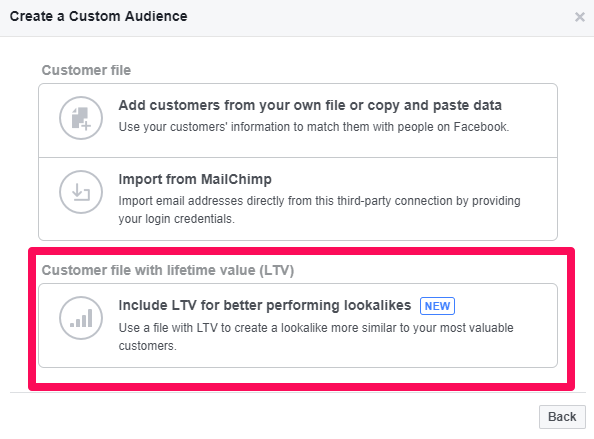Click the Import email addresses directly description

319,201
